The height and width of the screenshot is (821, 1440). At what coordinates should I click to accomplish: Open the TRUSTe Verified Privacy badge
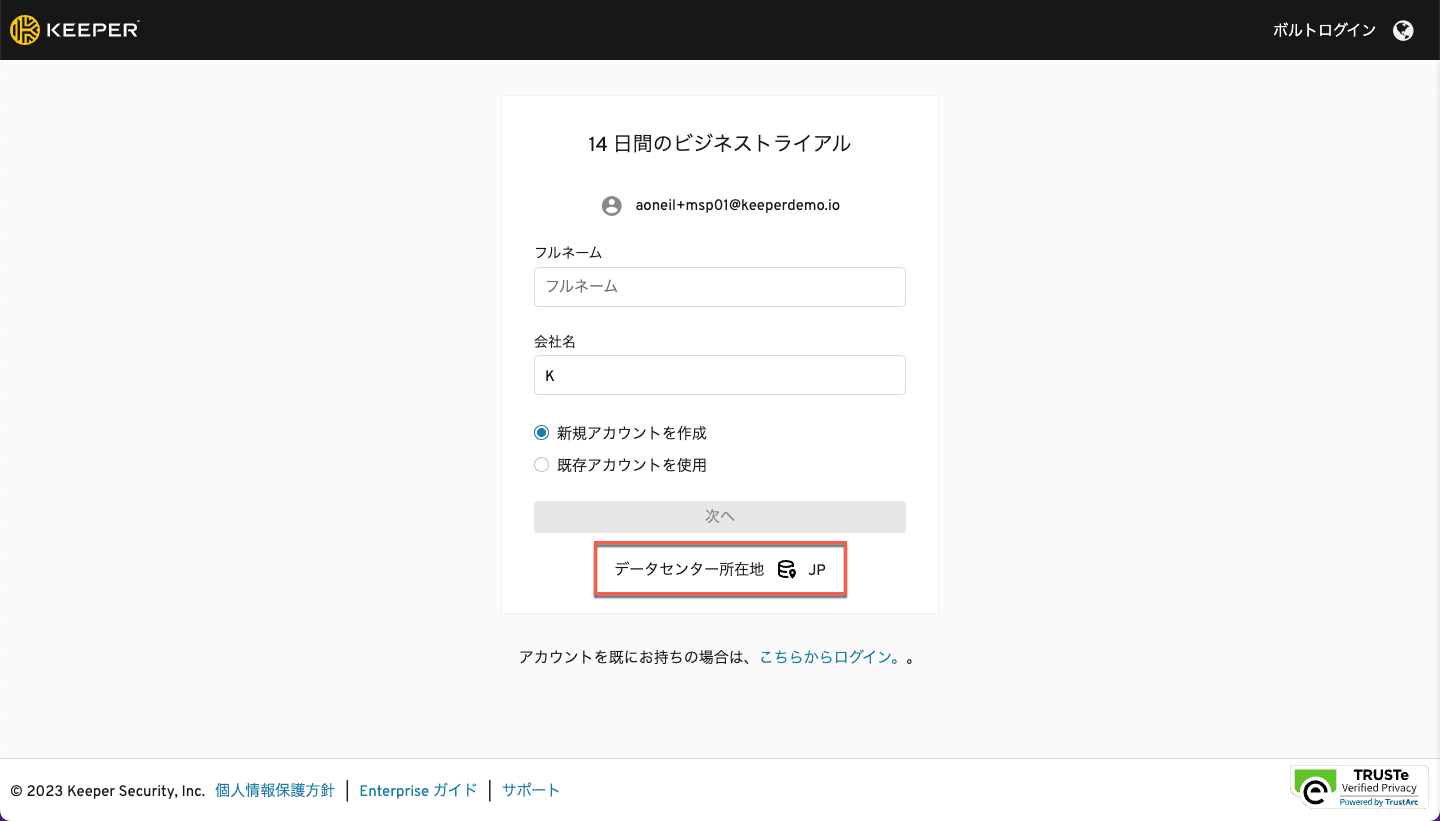coord(1359,787)
